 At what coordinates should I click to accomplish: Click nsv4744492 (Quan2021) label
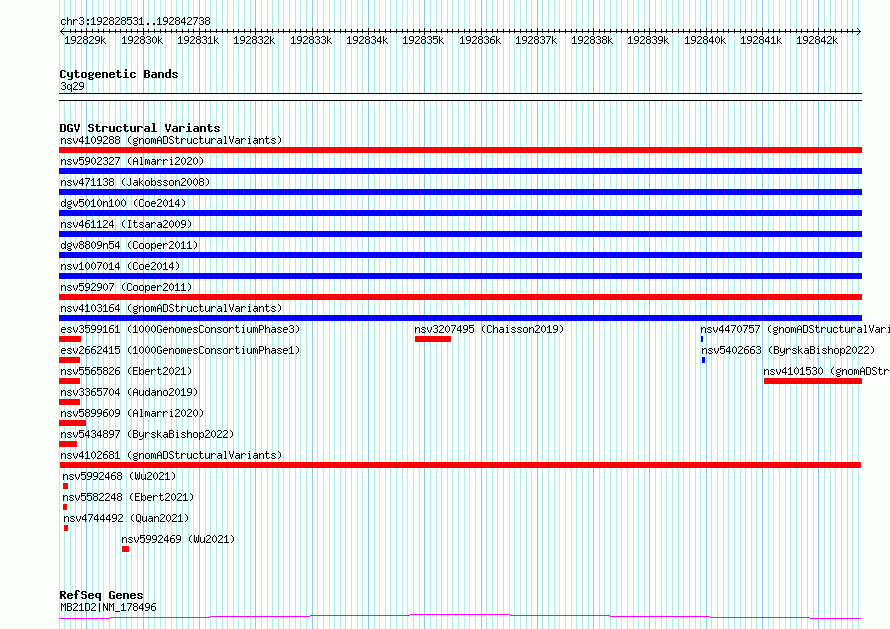tap(126, 518)
